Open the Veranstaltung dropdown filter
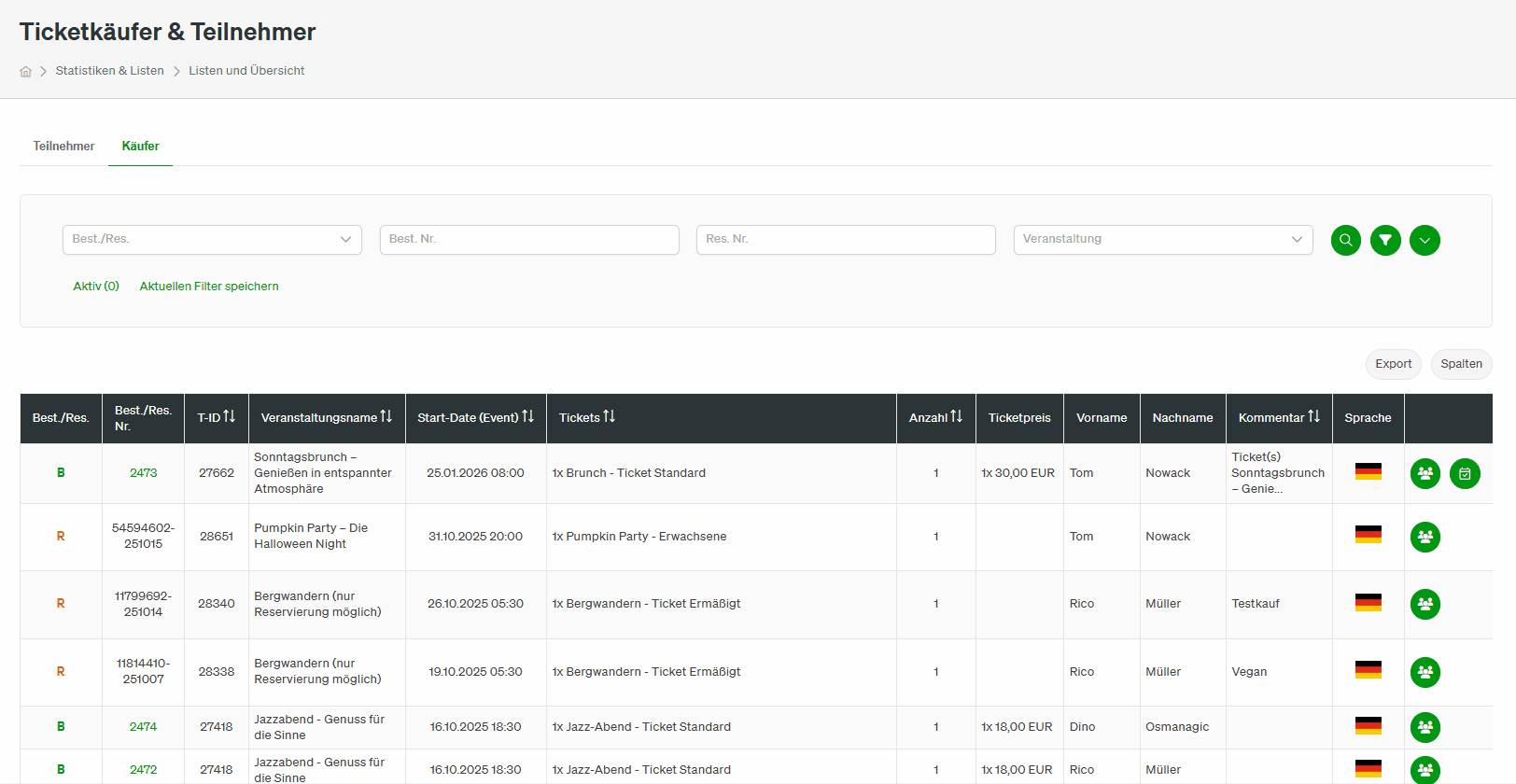Viewport: 1516px width, 784px height. coord(1163,240)
